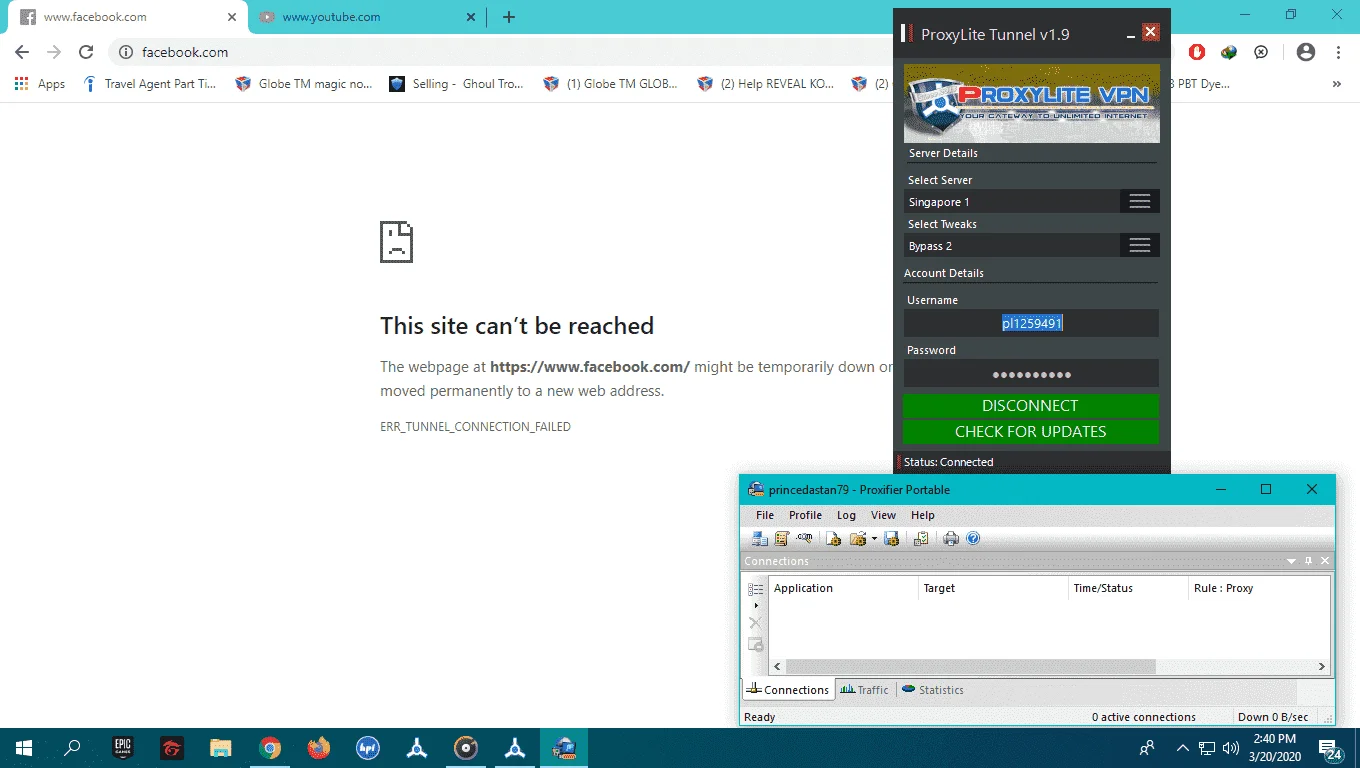Image resolution: width=1360 pixels, height=768 pixels.
Task: Click the Target column header
Action: click(993, 588)
